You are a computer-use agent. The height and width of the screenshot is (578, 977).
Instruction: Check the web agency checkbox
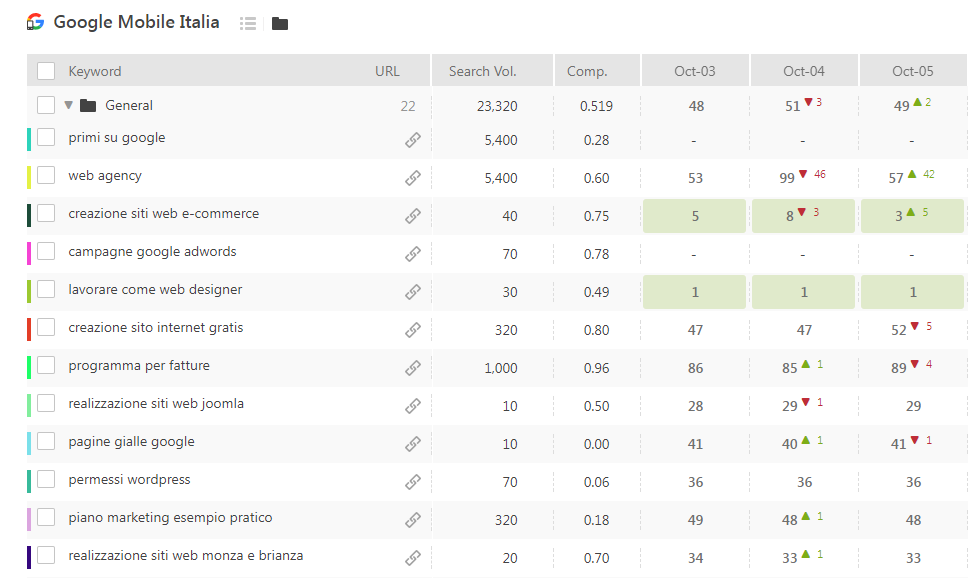point(46,175)
